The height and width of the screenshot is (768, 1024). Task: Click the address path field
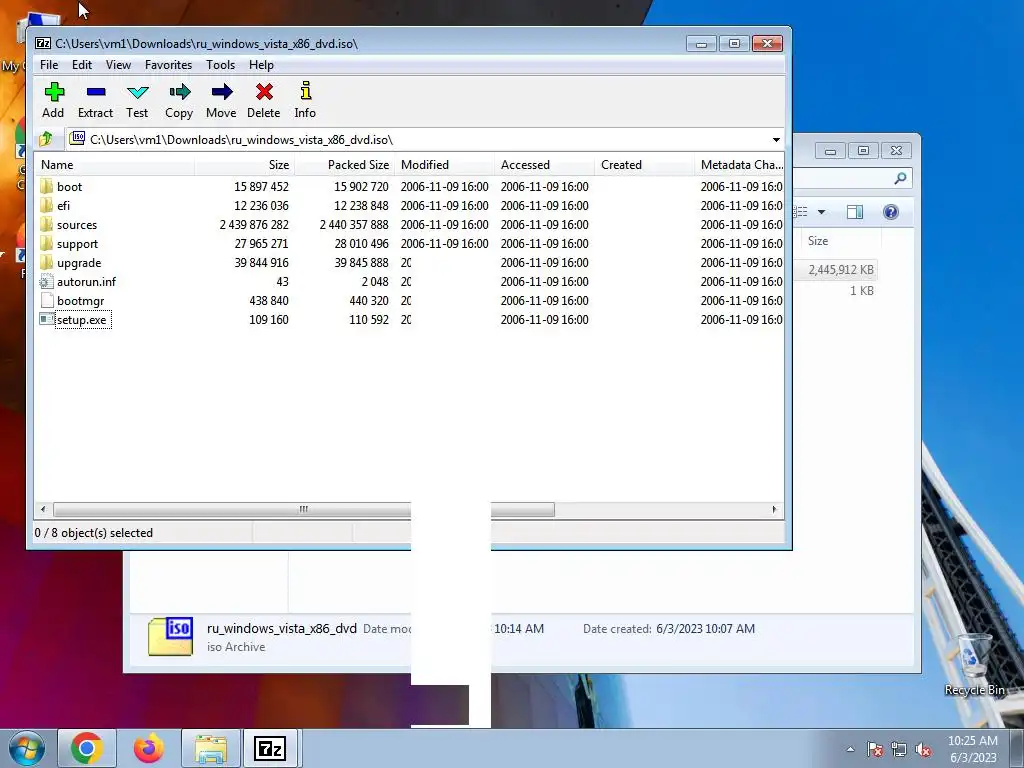click(418, 140)
